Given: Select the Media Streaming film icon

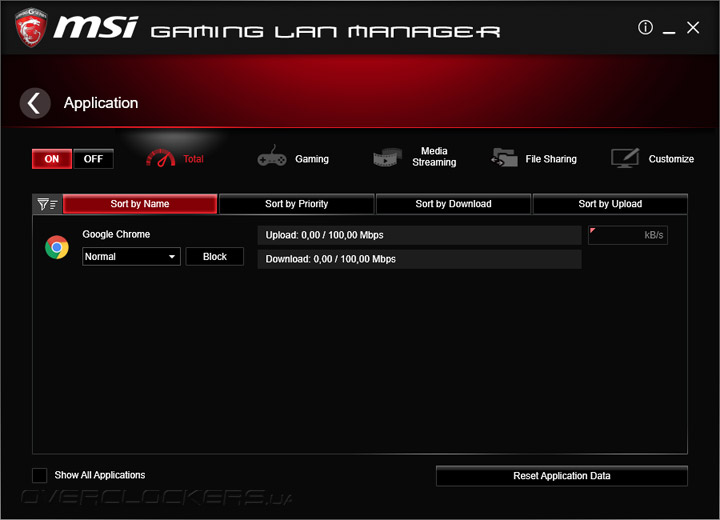Looking at the screenshot, I should pyautogui.click(x=387, y=158).
